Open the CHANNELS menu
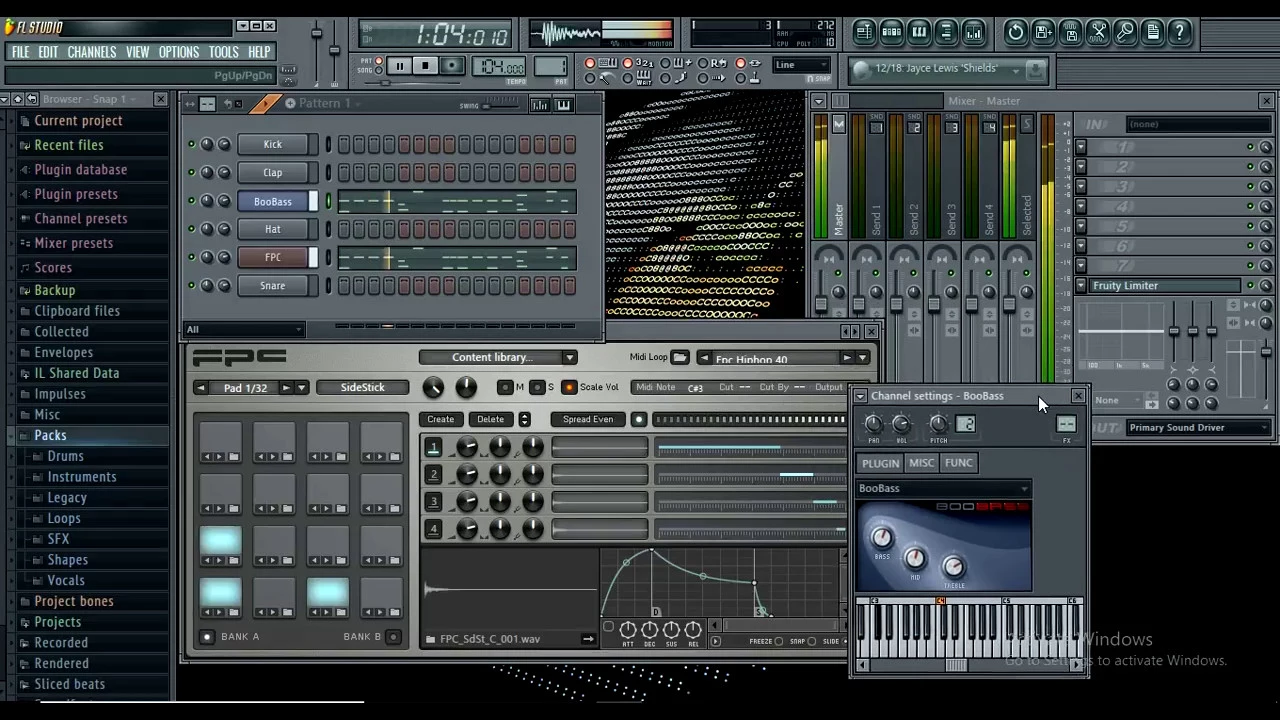Viewport: 1280px width, 720px height. coord(91,52)
